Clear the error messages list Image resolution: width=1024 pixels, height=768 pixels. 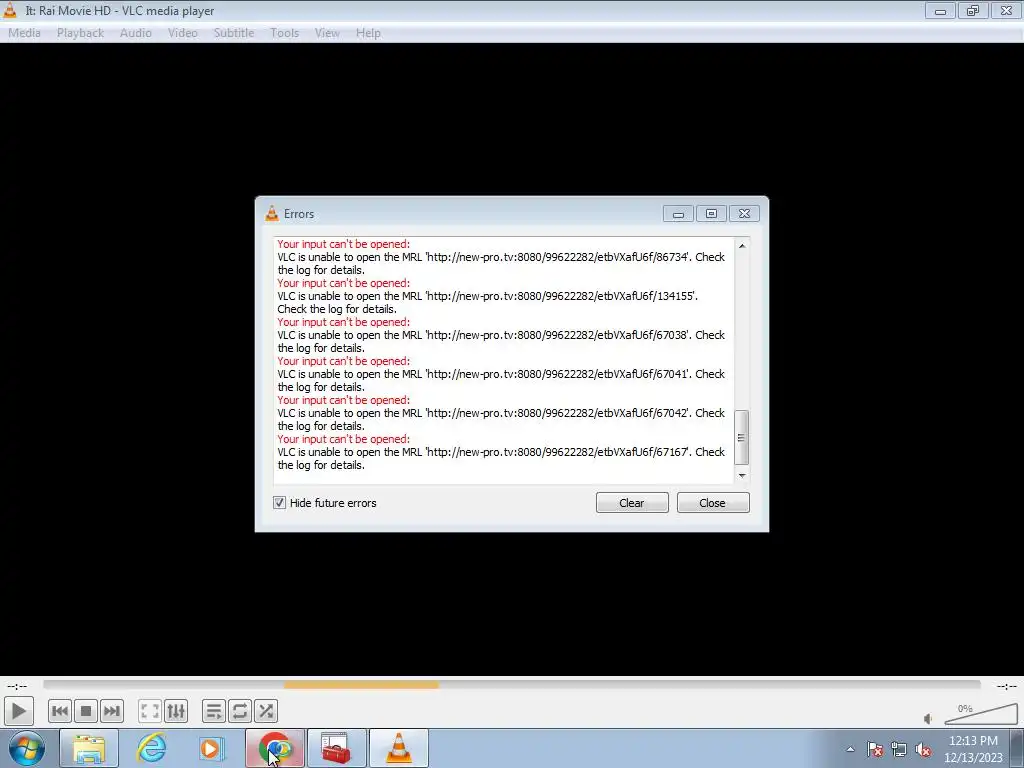632,503
